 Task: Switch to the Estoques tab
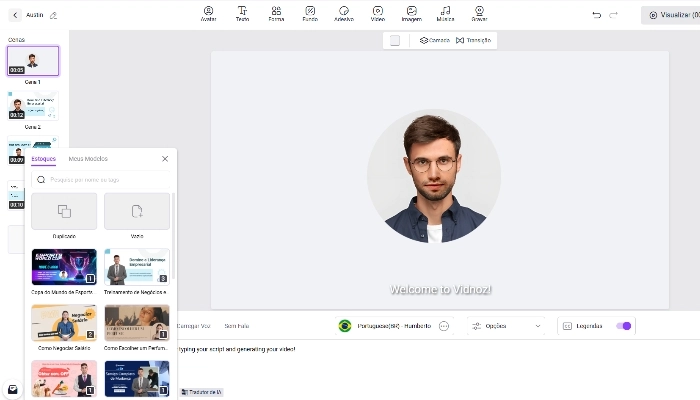click(x=43, y=159)
